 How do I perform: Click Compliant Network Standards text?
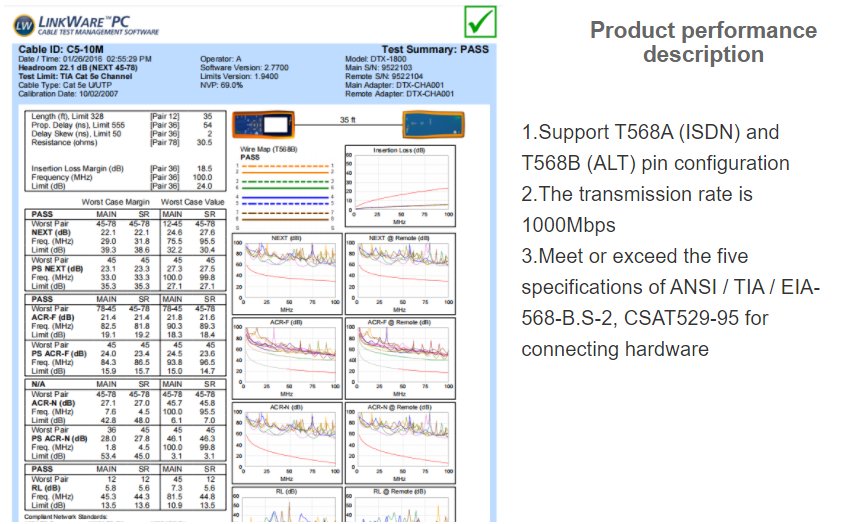pos(66,516)
